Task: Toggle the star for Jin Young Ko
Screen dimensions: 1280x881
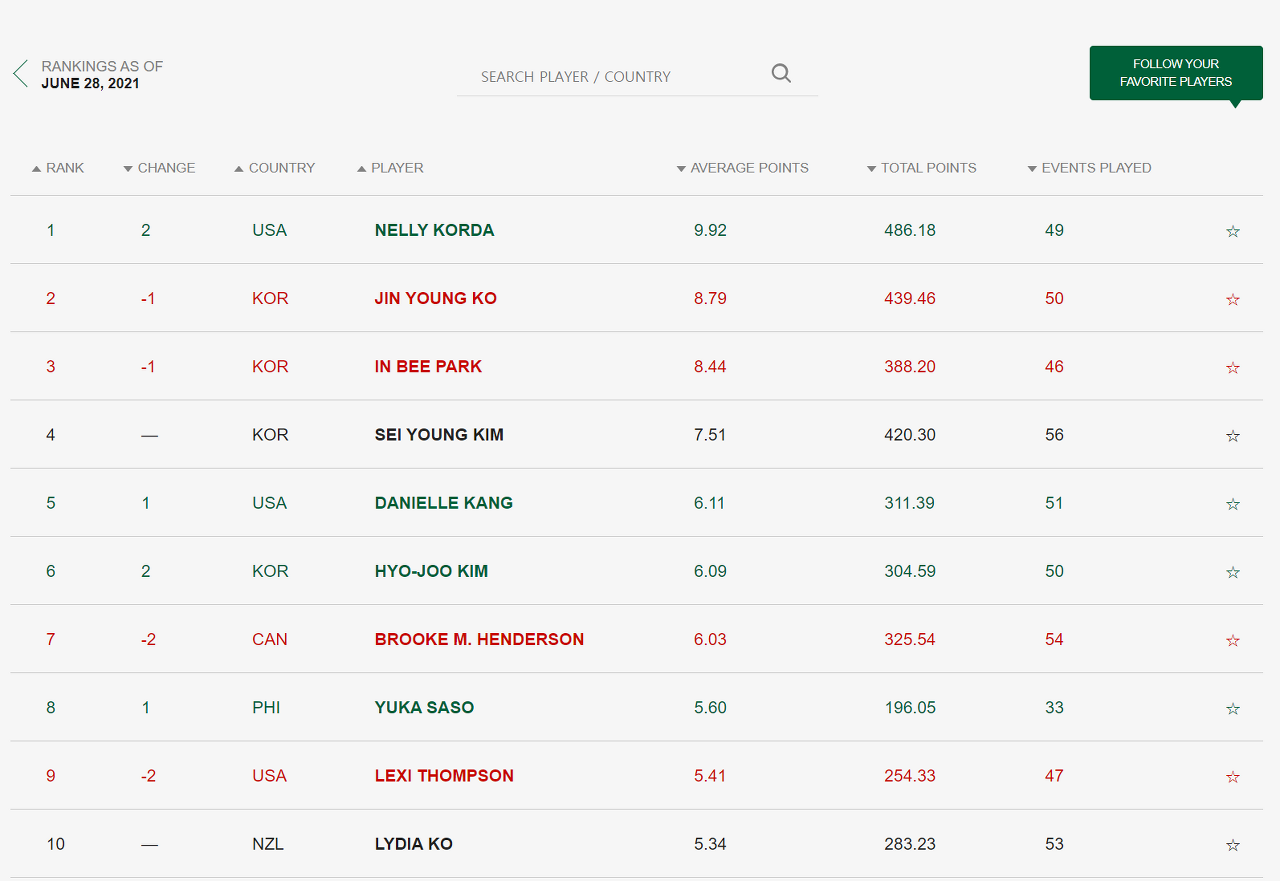Action: [x=1232, y=299]
